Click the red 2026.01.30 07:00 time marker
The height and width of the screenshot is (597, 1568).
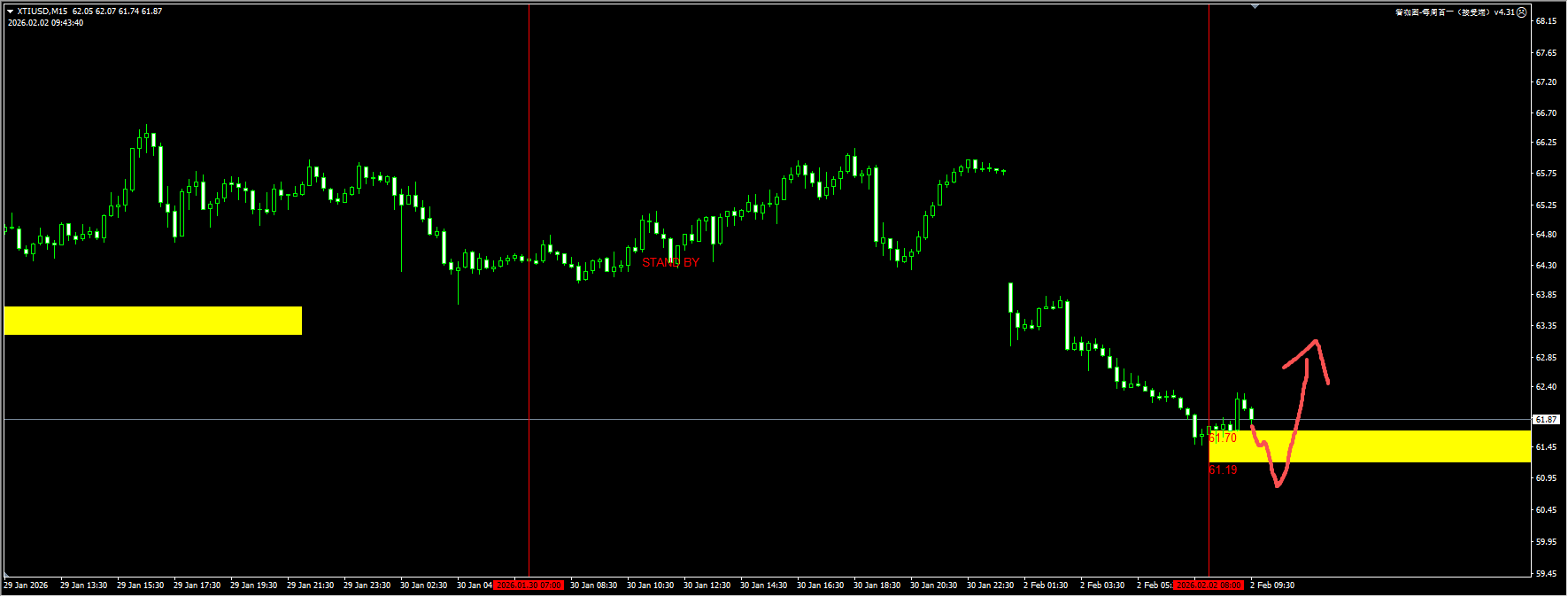[529, 585]
